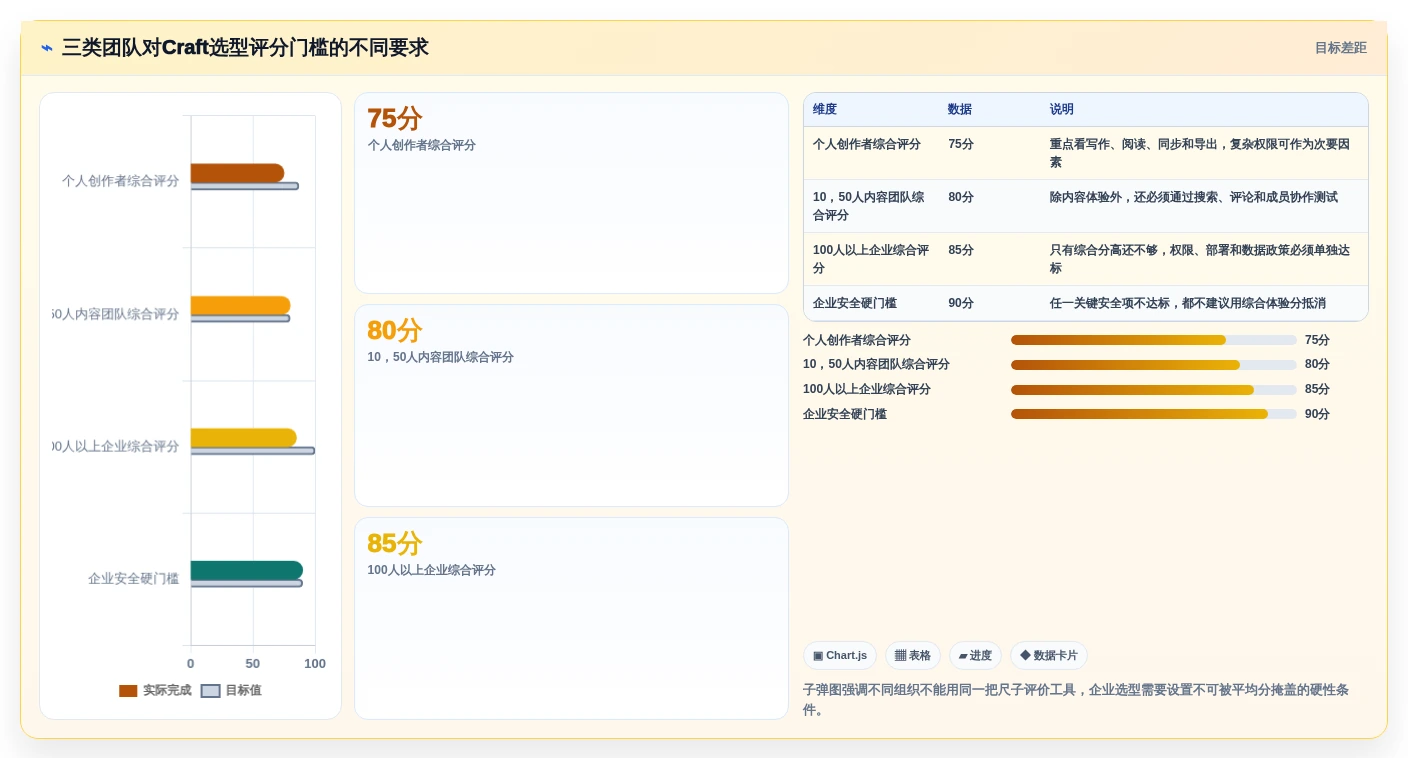Select the 进度 tag chip

pos(975,656)
